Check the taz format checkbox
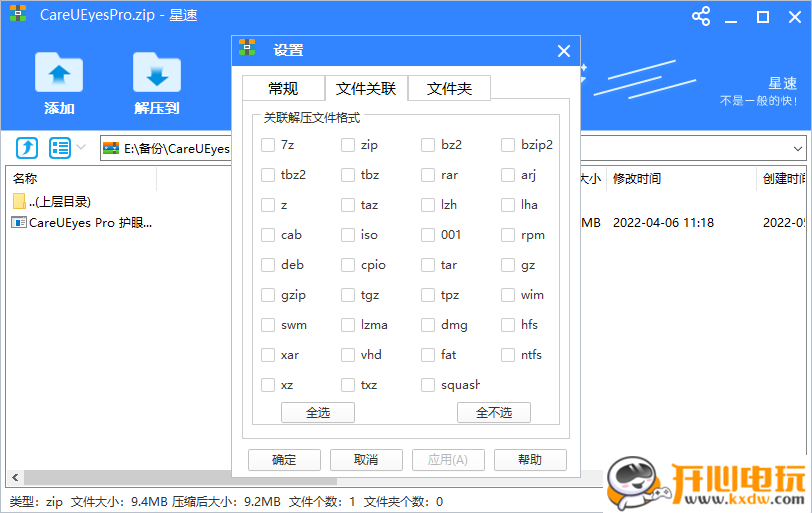 pos(348,205)
